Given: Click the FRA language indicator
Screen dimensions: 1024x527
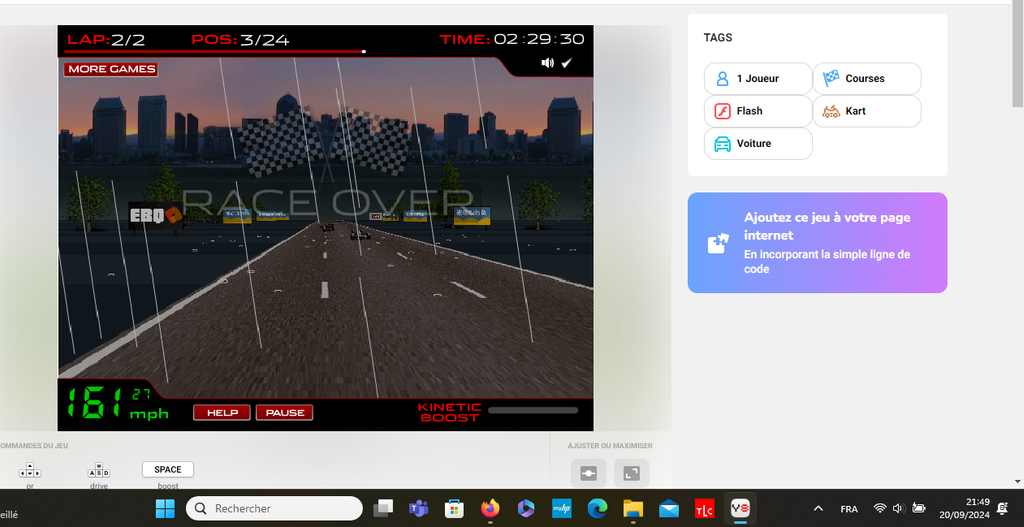Looking at the screenshot, I should pyautogui.click(x=849, y=509).
